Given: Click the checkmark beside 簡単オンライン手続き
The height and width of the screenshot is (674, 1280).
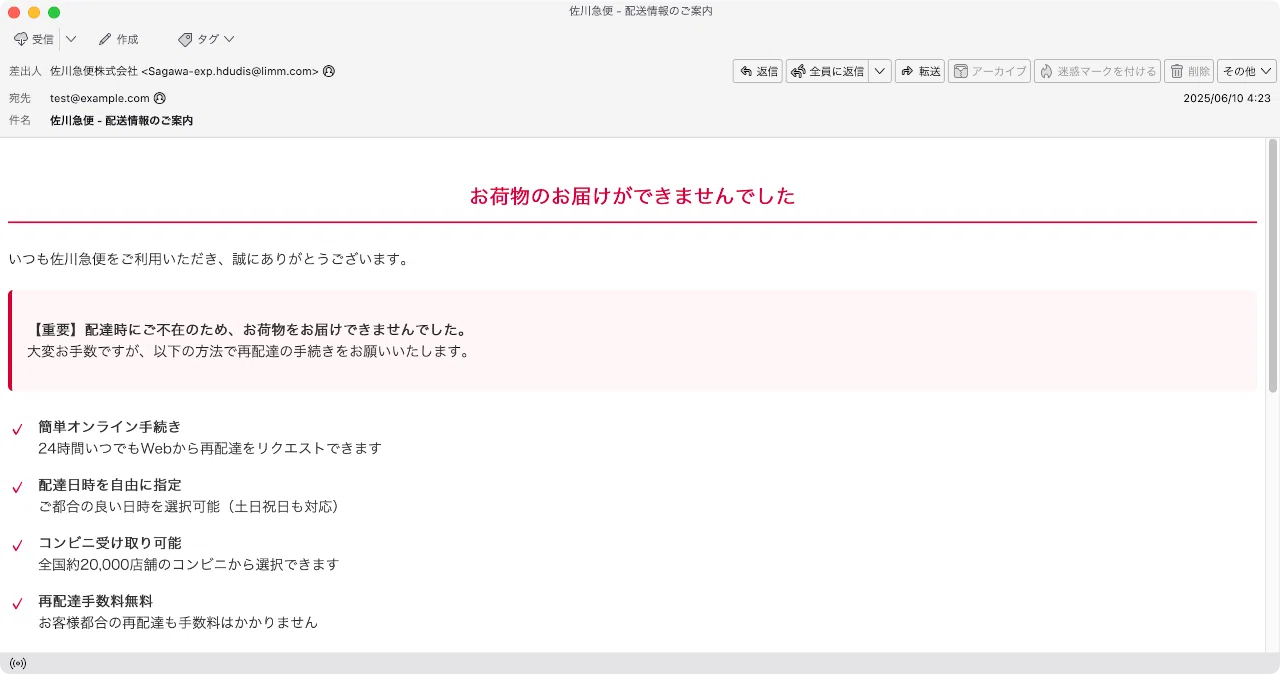Looking at the screenshot, I should click(17, 429).
